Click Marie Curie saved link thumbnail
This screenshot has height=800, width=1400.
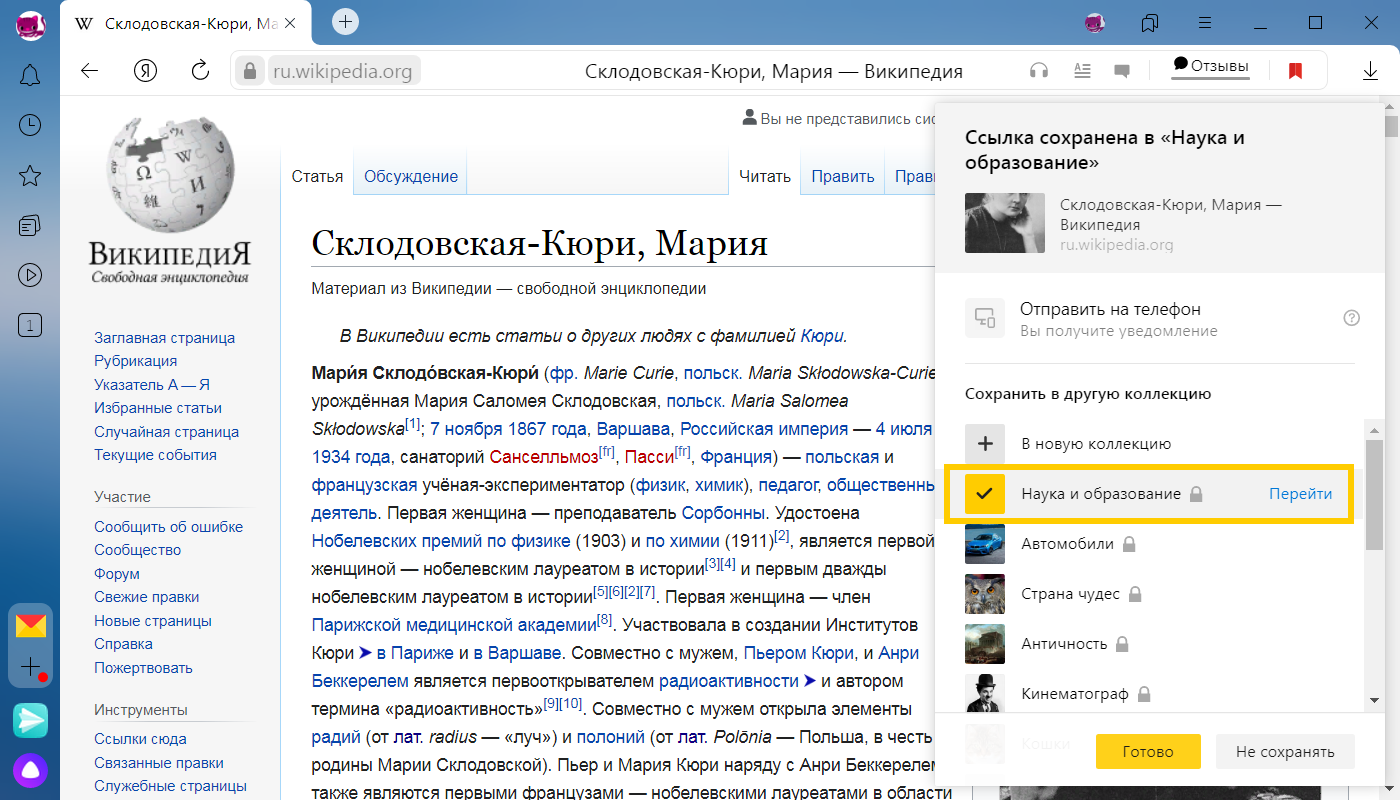coord(1005,223)
